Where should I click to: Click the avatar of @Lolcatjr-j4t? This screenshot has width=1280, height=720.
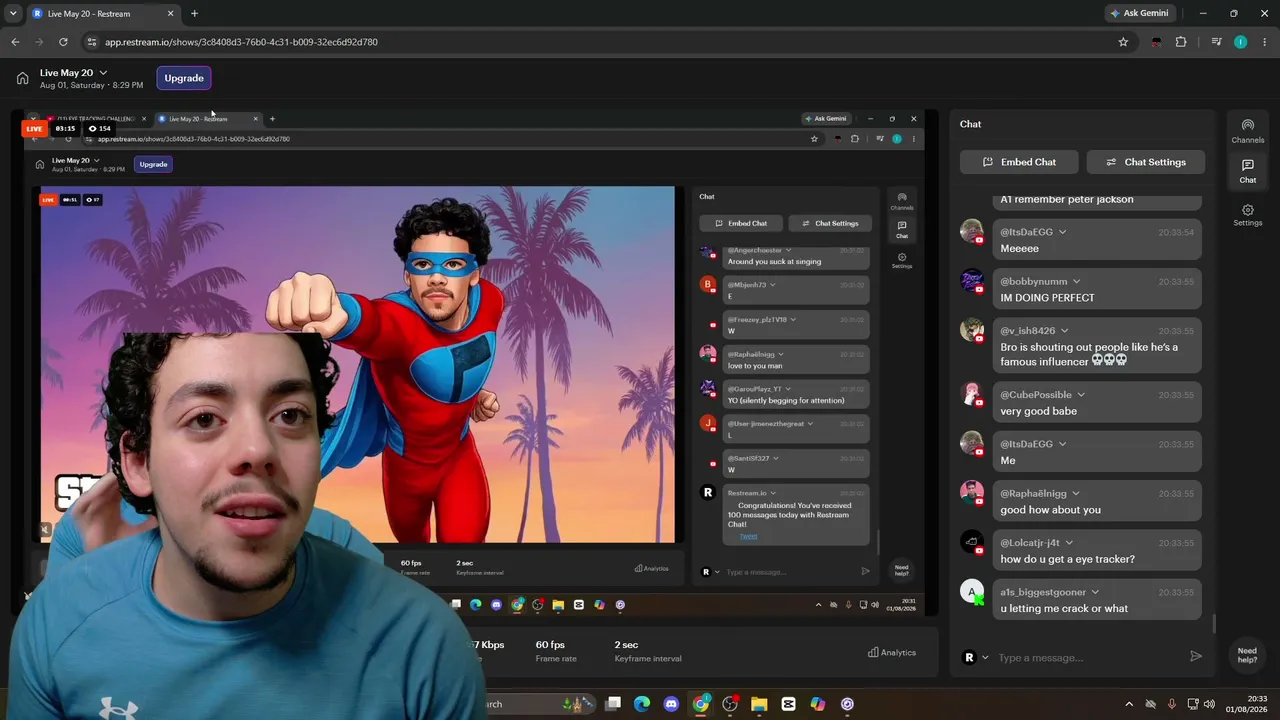[x=971, y=542]
